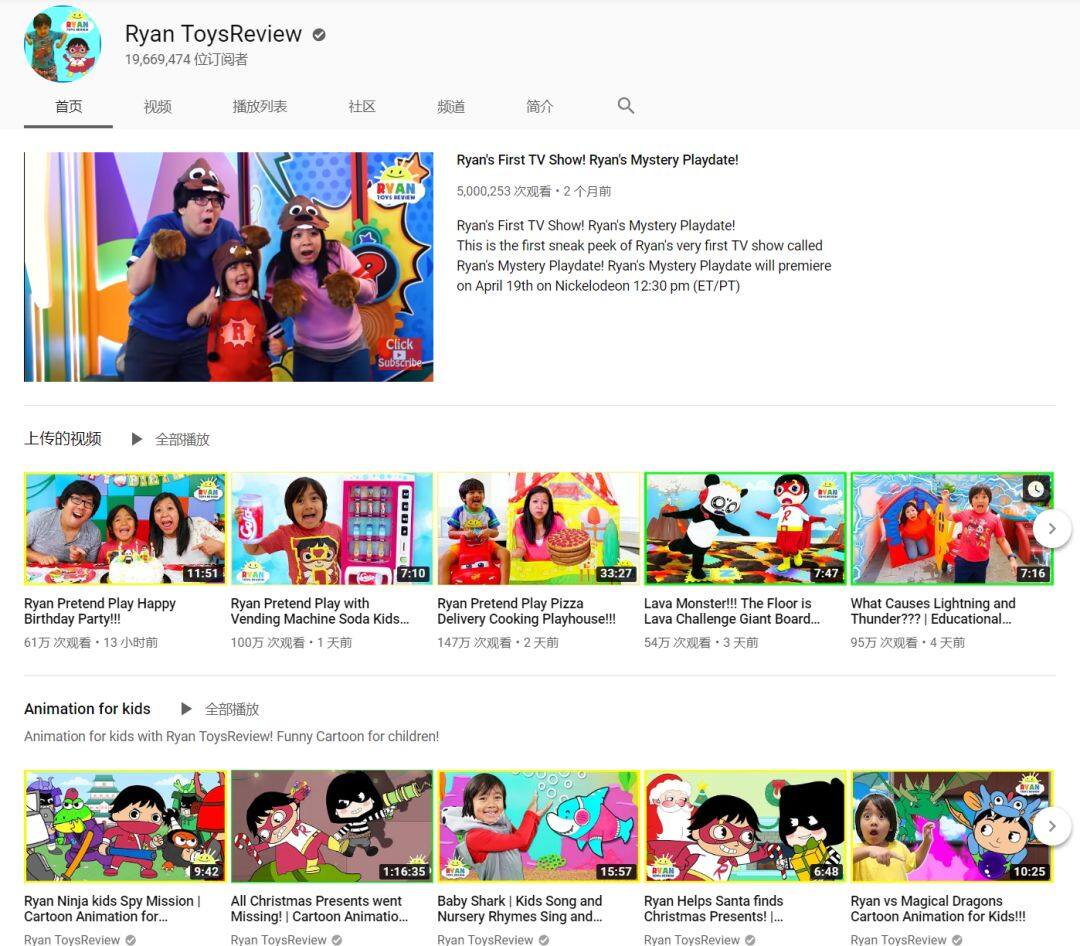Screen dimensions: 1080x946
Task: Open the 播放列表 tab
Action: (260, 107)
